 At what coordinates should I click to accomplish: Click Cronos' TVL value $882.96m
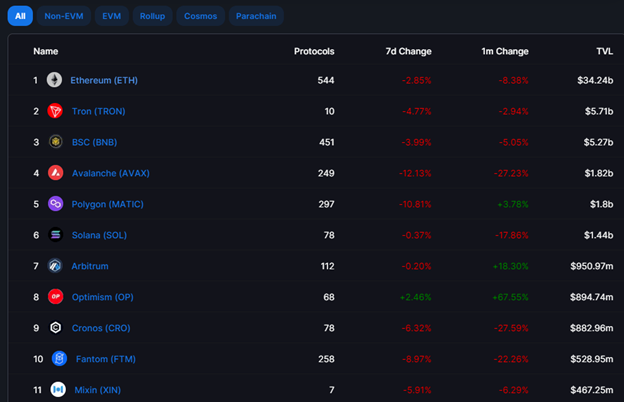591,328
